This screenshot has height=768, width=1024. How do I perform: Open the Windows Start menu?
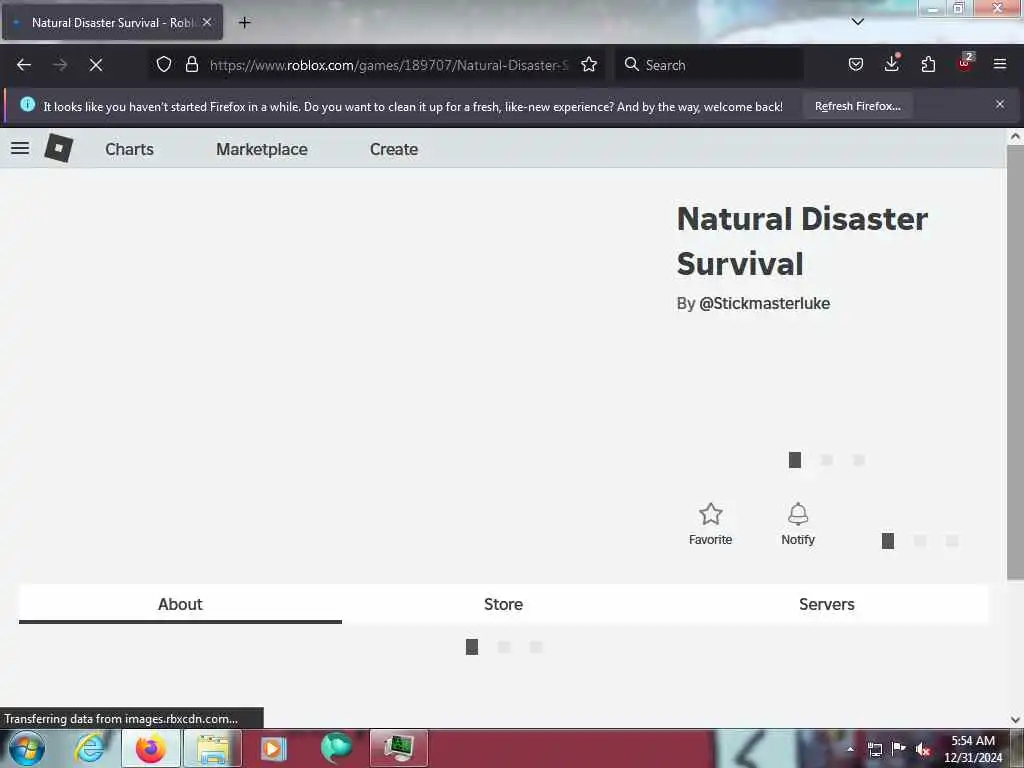pos(27,748)
